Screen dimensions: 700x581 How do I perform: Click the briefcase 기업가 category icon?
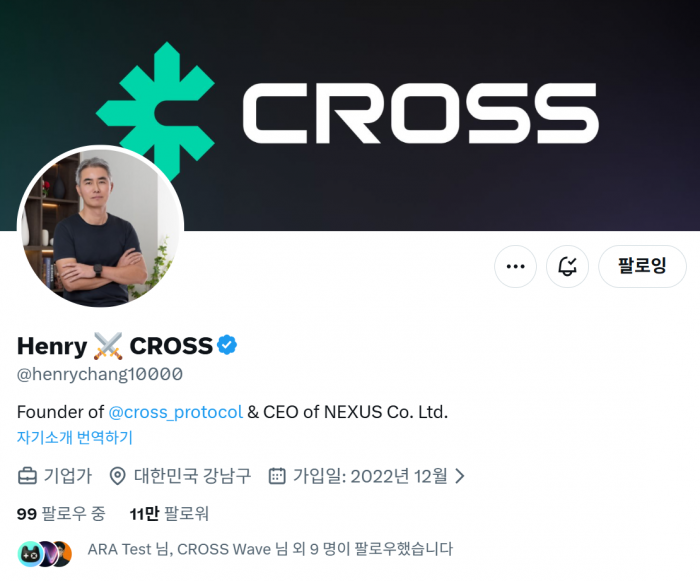point(27,476)
